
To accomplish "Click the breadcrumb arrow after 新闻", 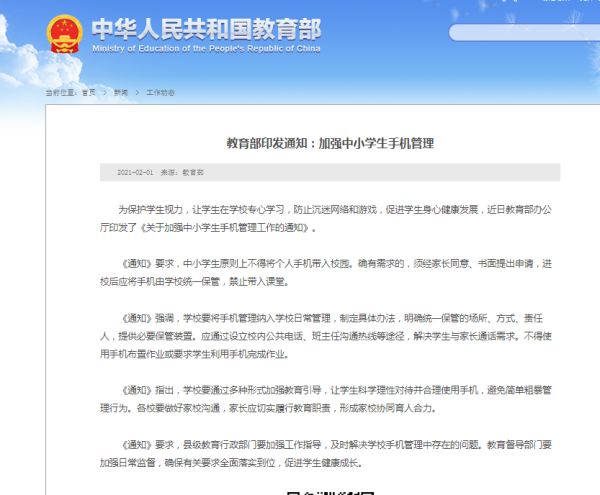I will click(x=137, y=93).
